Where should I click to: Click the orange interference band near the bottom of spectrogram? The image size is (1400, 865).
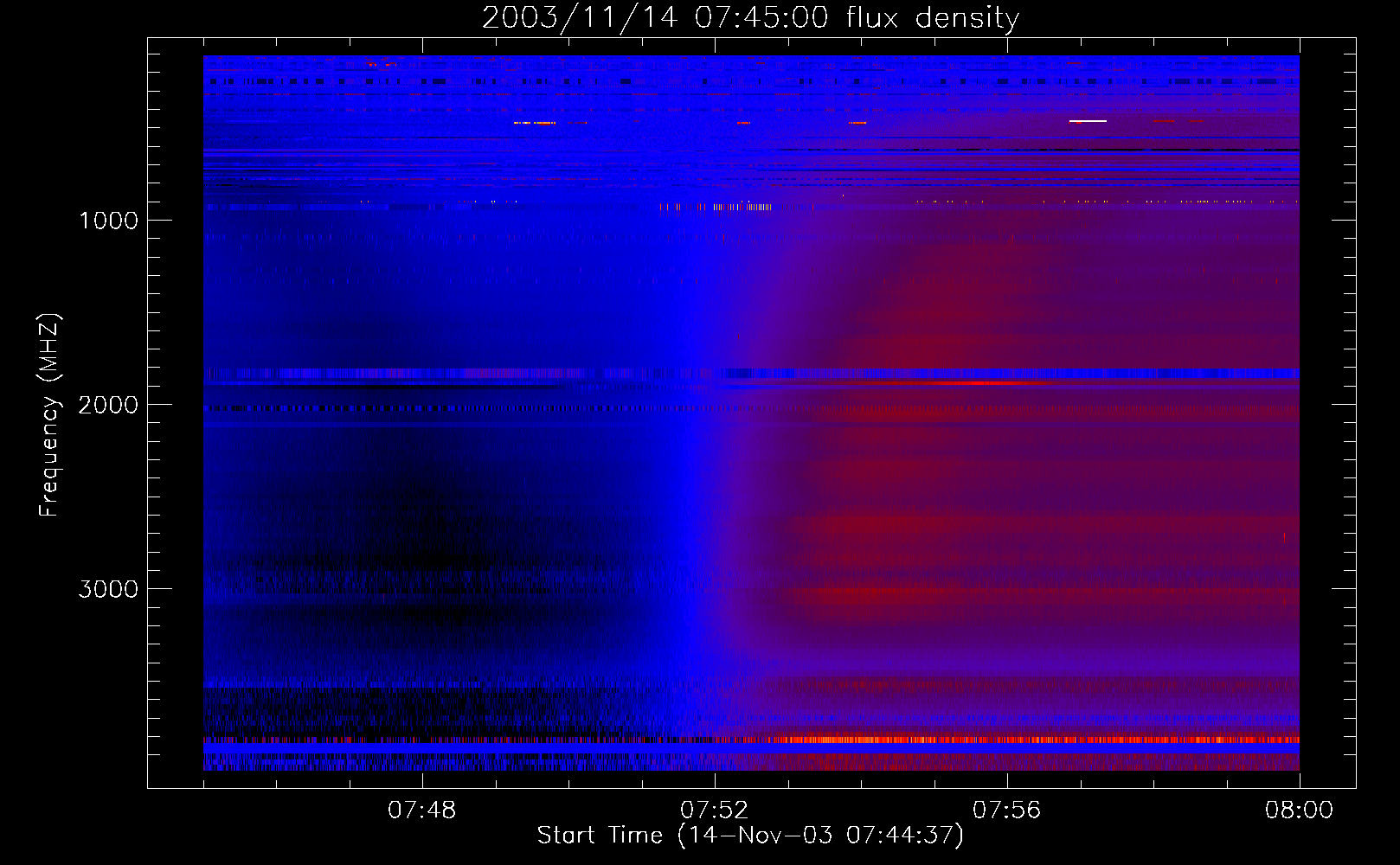tap(751, 740)
